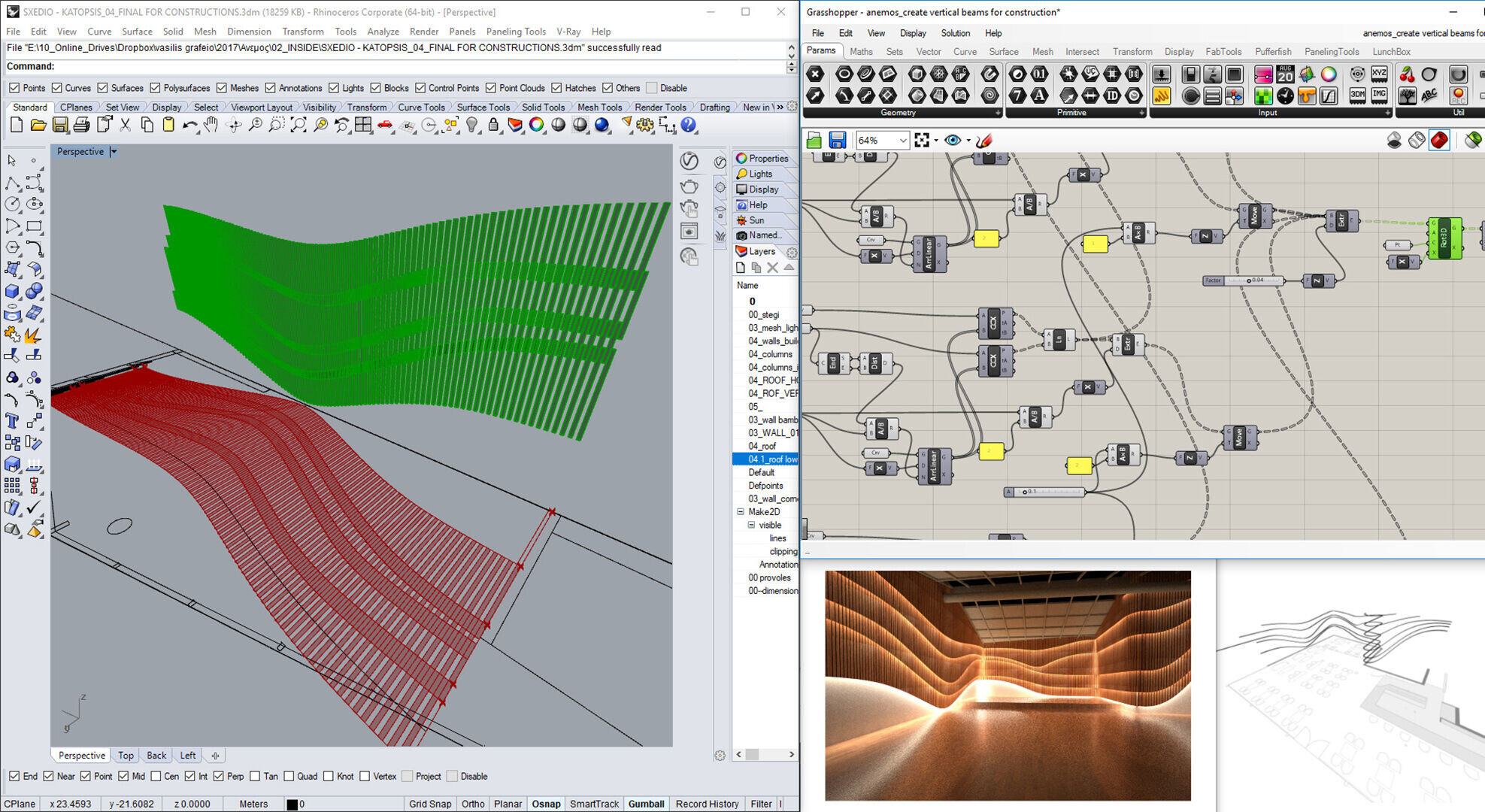Switch to the Top viewport tab
The width and height of the screenshot is (1485, 812).
point(126,756)
